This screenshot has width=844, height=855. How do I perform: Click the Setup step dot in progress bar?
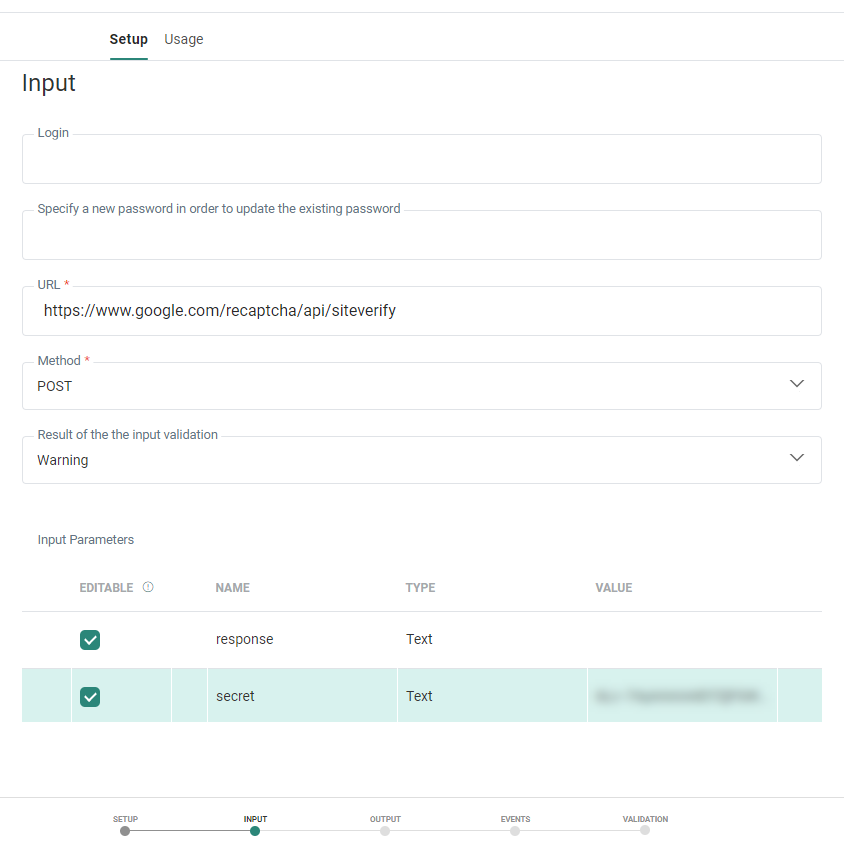pyautogui.click(x=125, y=830)
